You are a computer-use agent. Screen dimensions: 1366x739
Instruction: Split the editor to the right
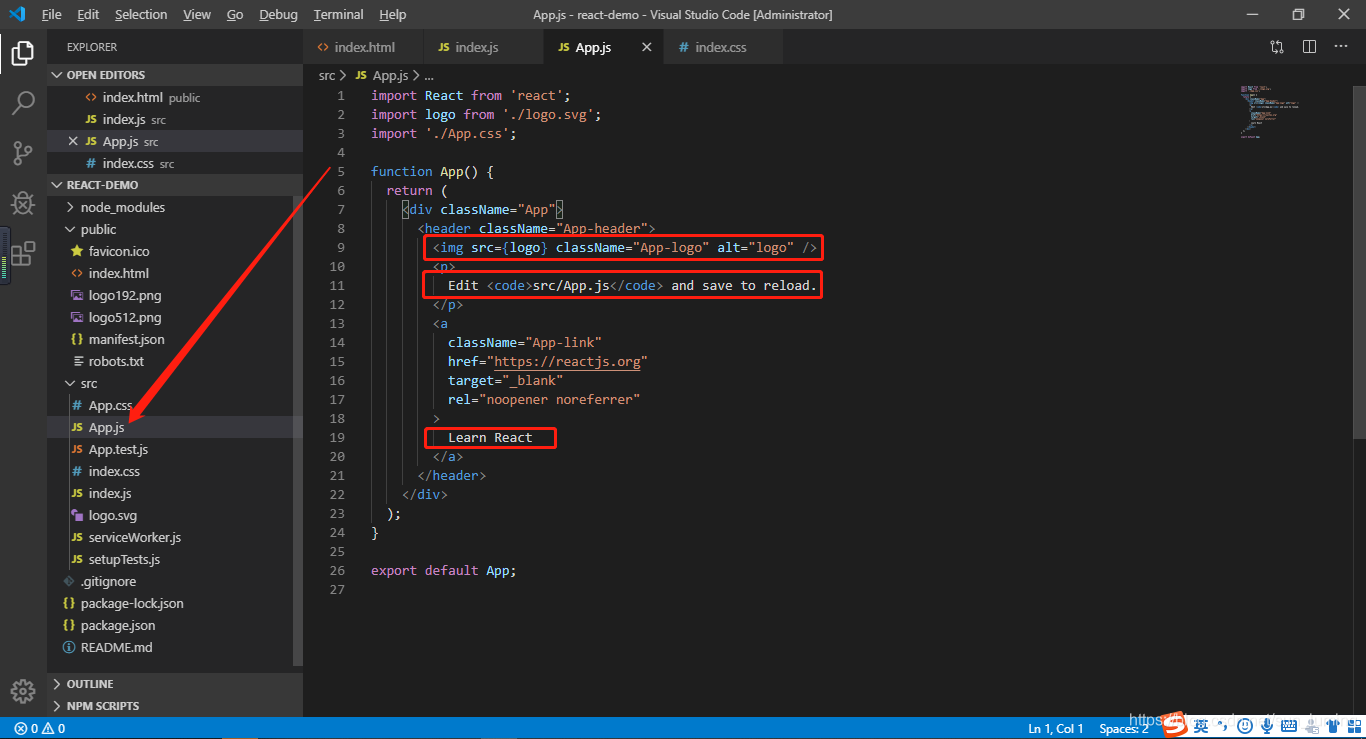click(x=1309, y=47)
